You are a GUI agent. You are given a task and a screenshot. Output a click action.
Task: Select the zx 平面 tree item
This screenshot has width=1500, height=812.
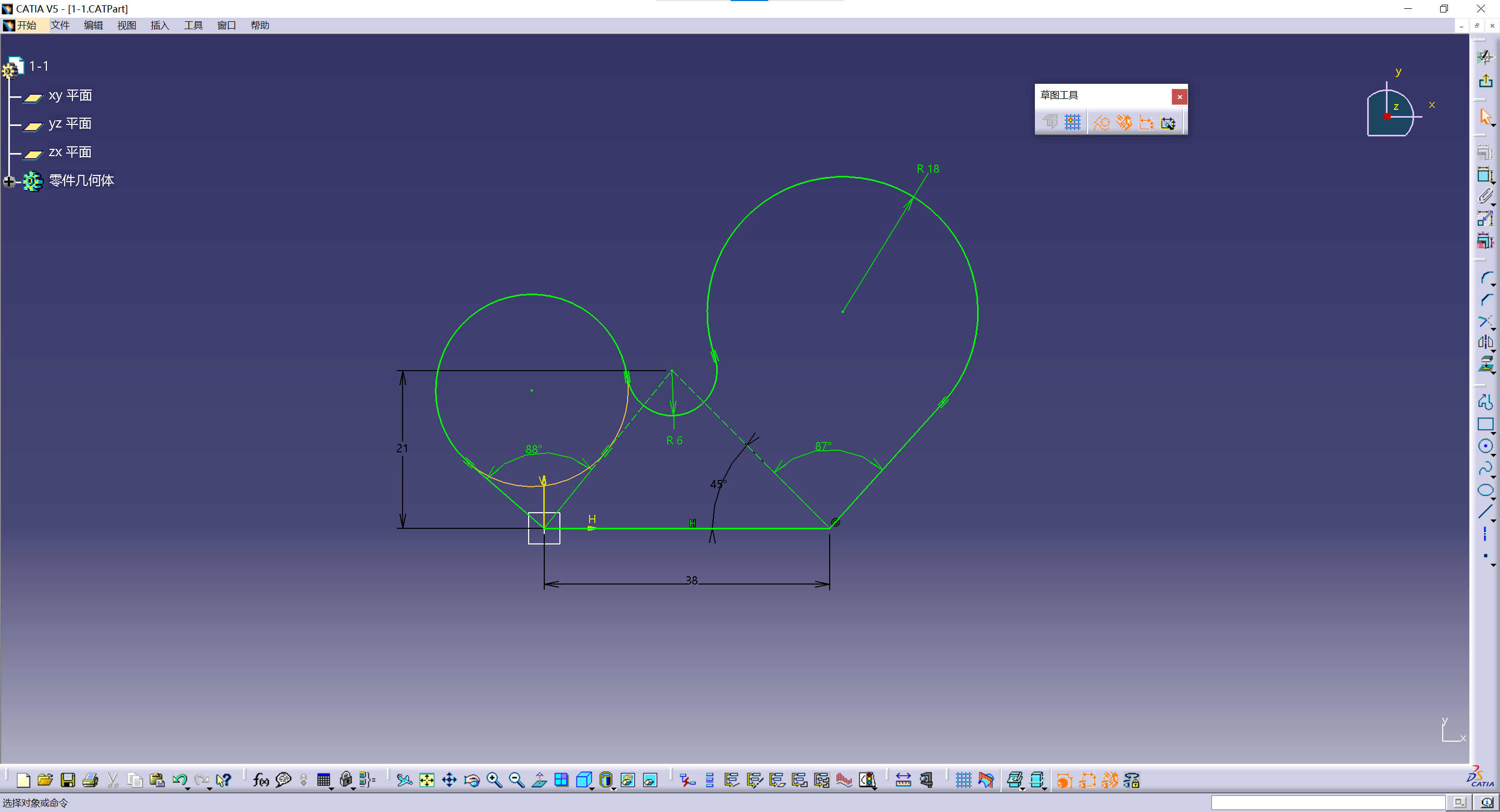(x=70, y=152)
